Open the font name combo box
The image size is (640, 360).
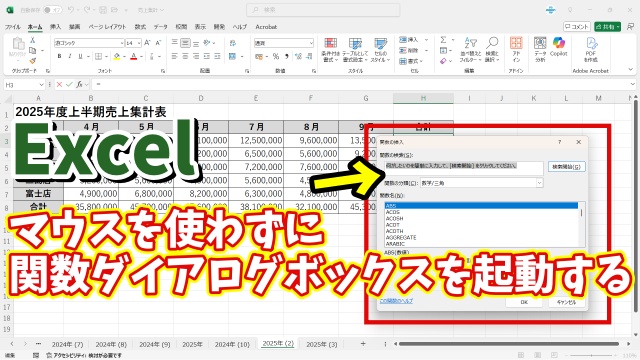[x=89, y=42]
